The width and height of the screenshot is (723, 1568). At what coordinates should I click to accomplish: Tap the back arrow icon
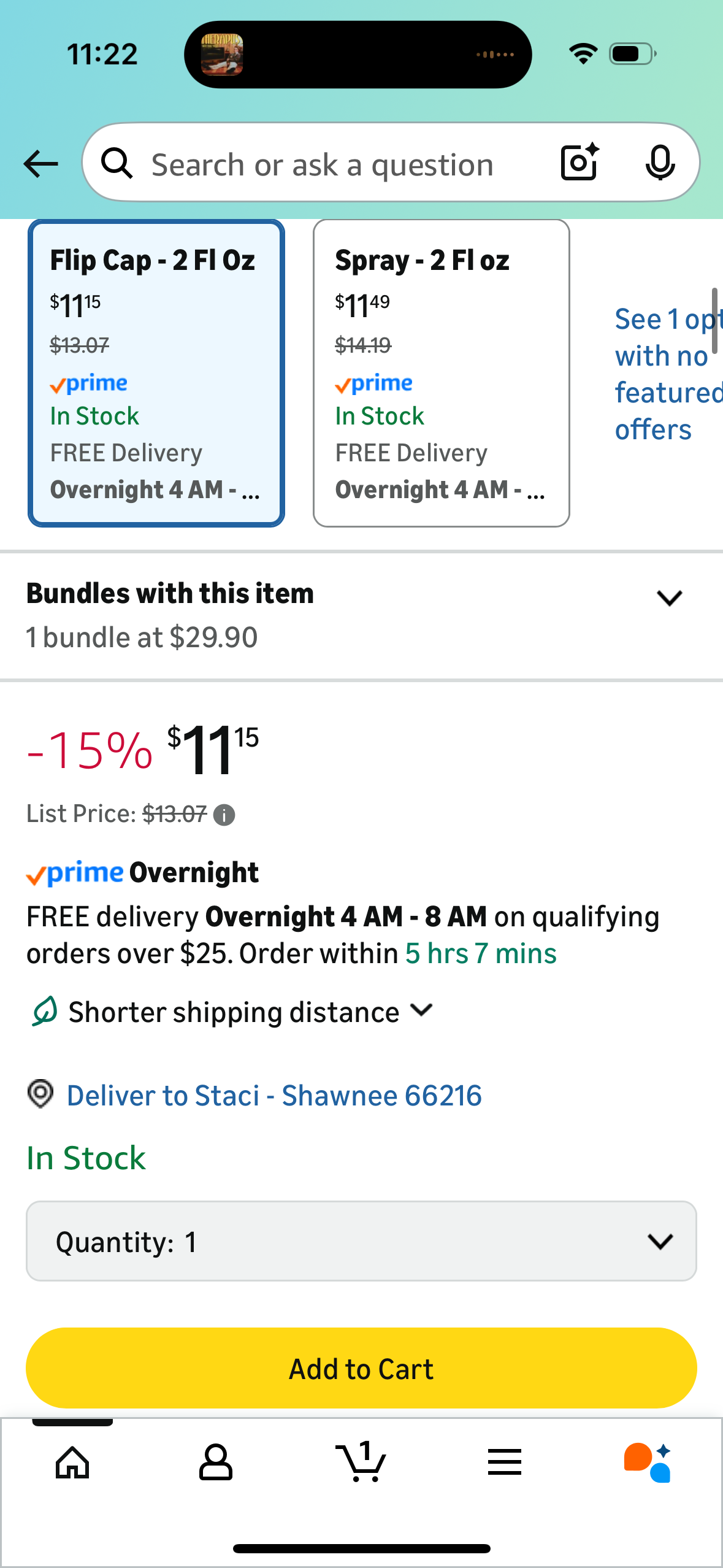(x=41, y=164)
